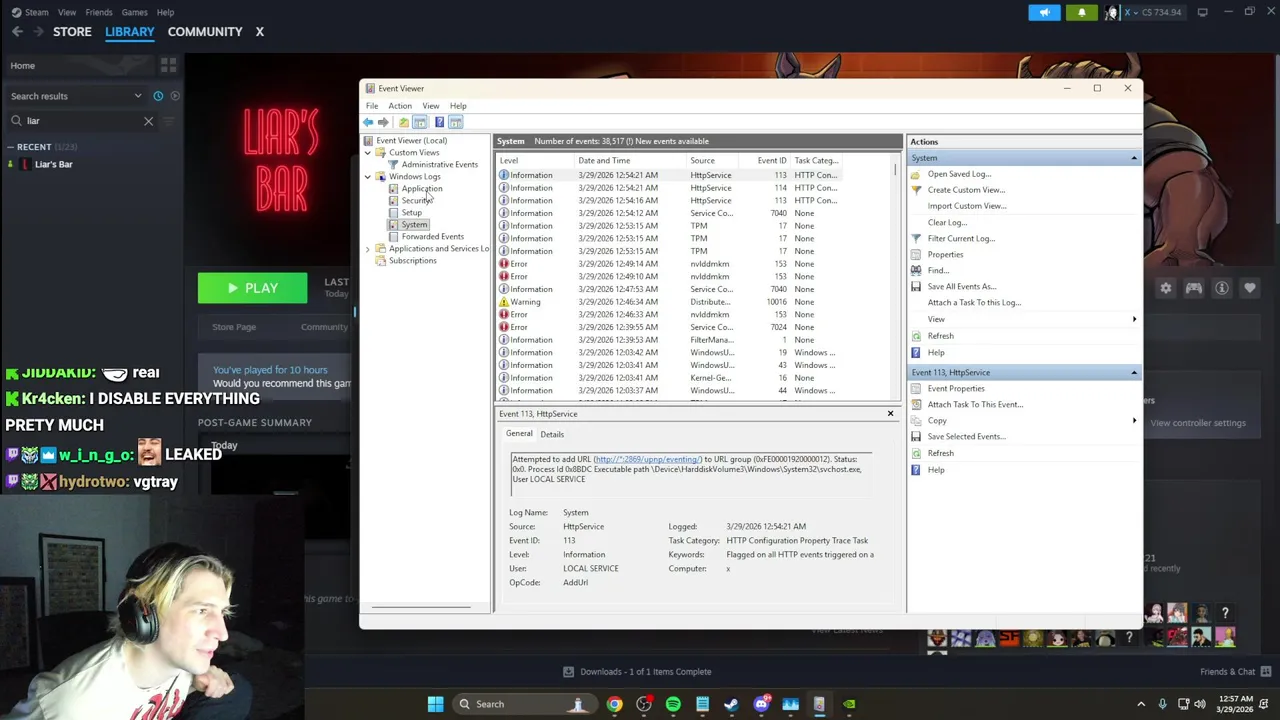The image size is (1280, 720).
Task: Click the Help question-mark icon in Event Viewer toolbar
Action: pos(439,122)
